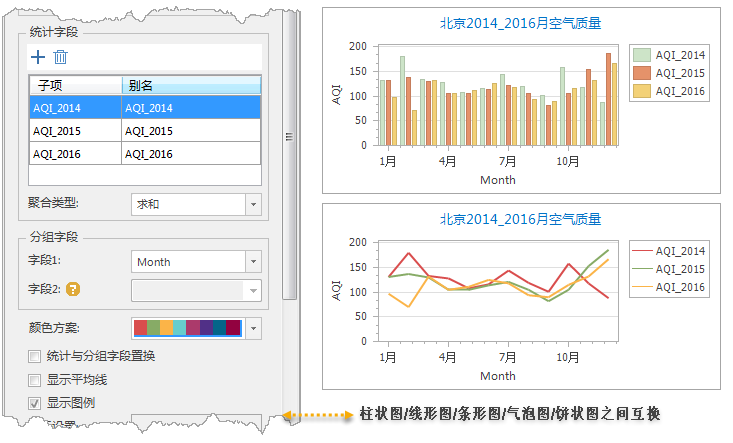
Task: Click the color scheme swatch strip
Action: pos(187,328)
